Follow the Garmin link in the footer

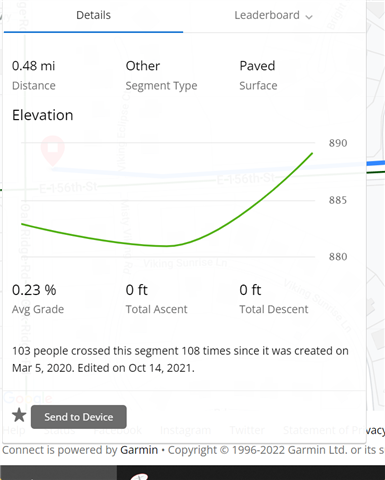(139, 450)
